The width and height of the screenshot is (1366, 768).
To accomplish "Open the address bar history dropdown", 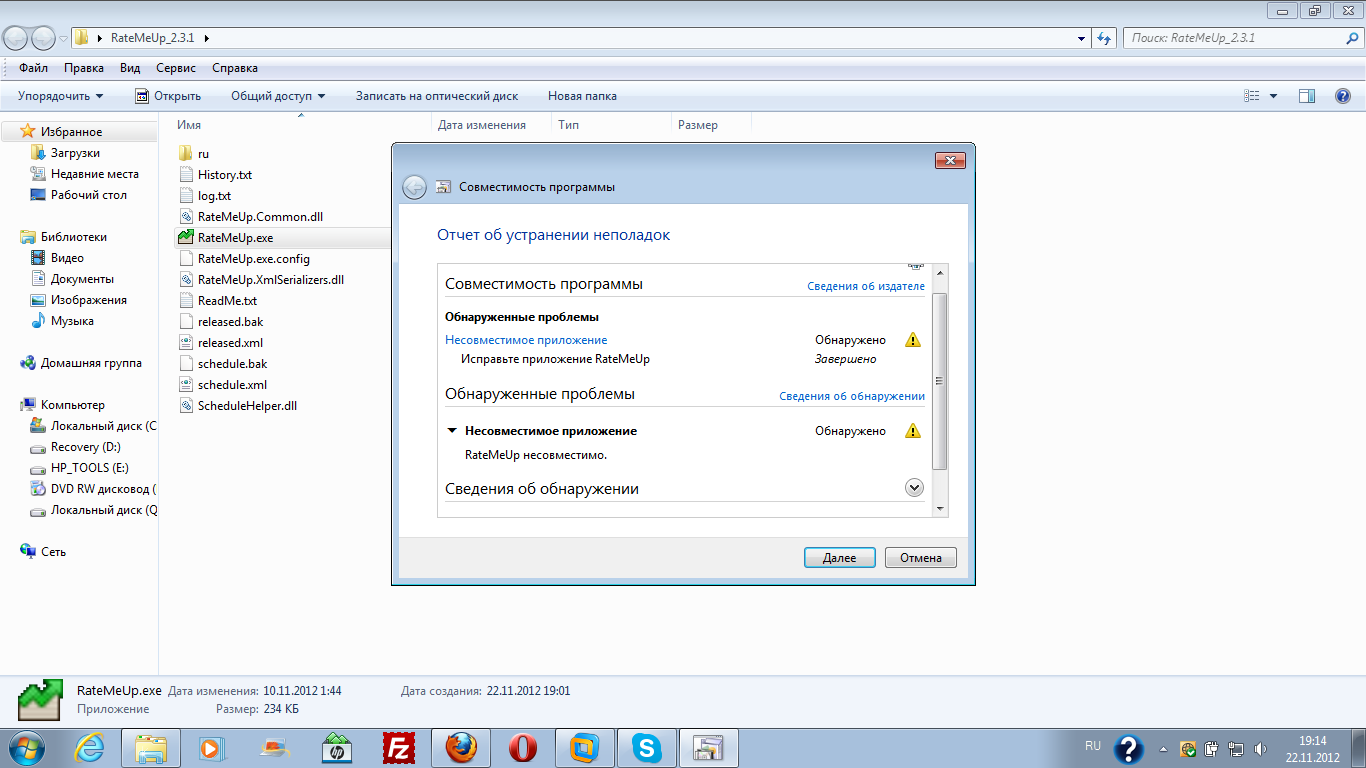I will 1082,38.
